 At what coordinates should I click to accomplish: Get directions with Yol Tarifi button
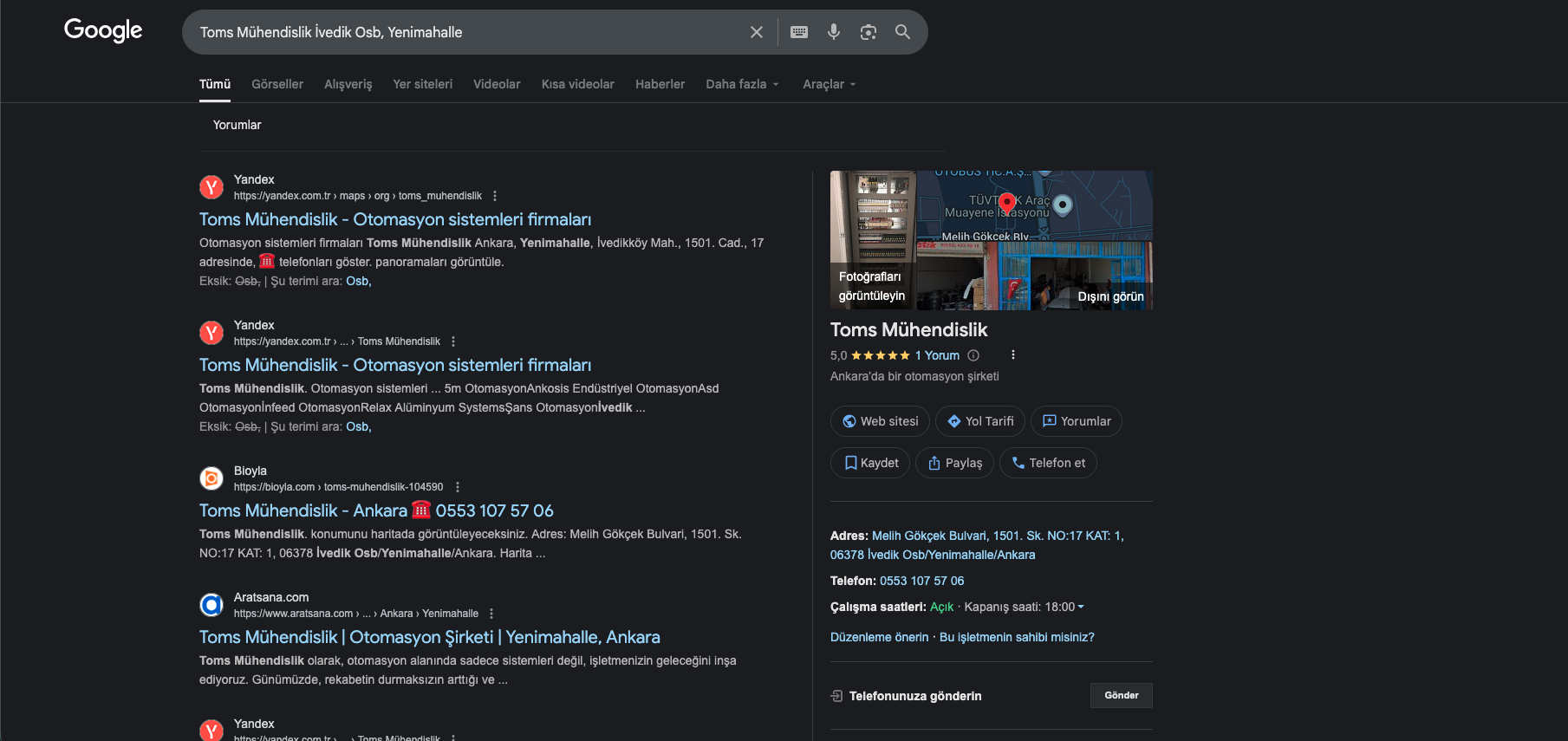(x=980, y=421)
